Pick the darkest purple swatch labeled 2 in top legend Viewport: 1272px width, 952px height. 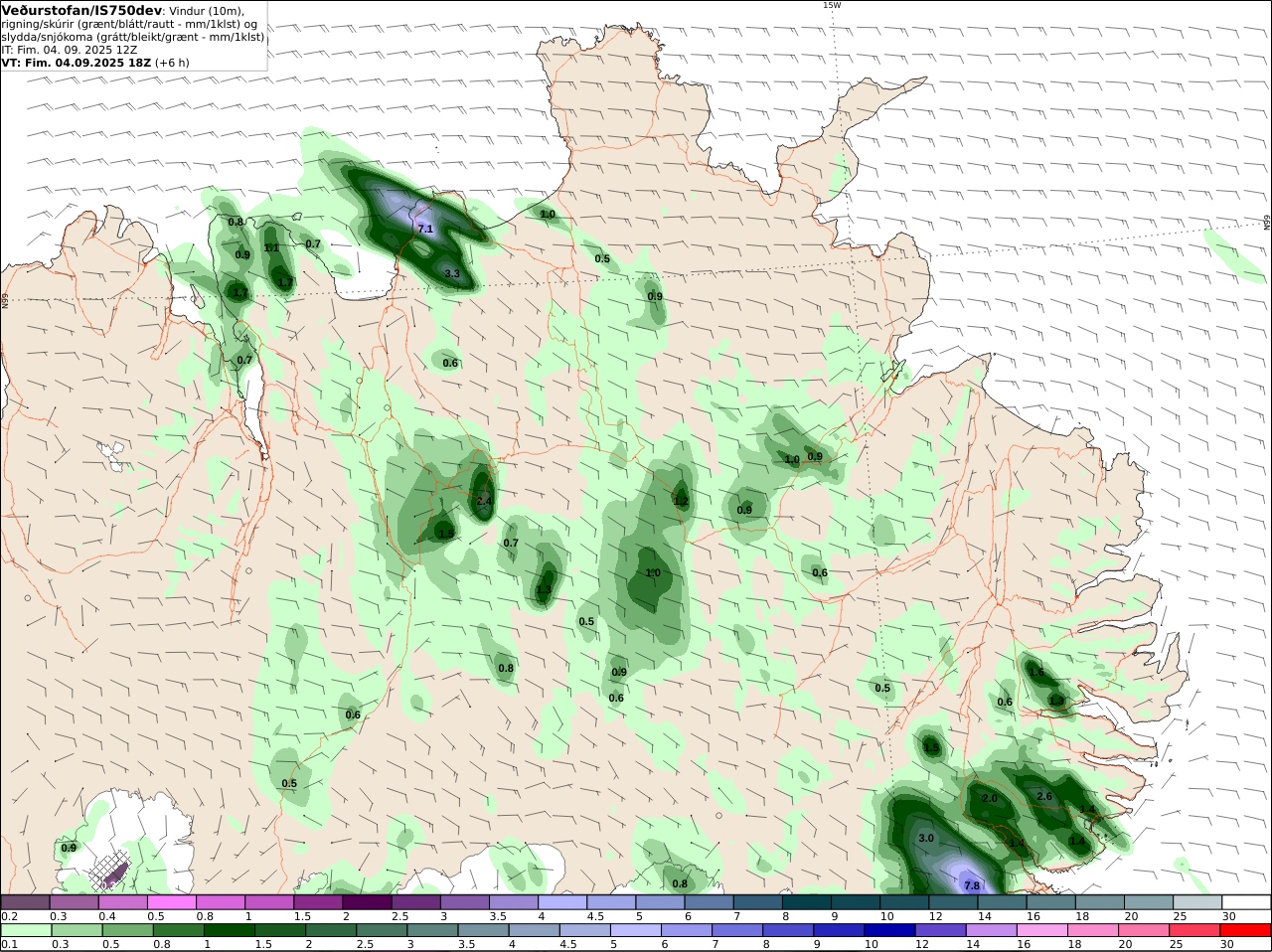(367, 902)
